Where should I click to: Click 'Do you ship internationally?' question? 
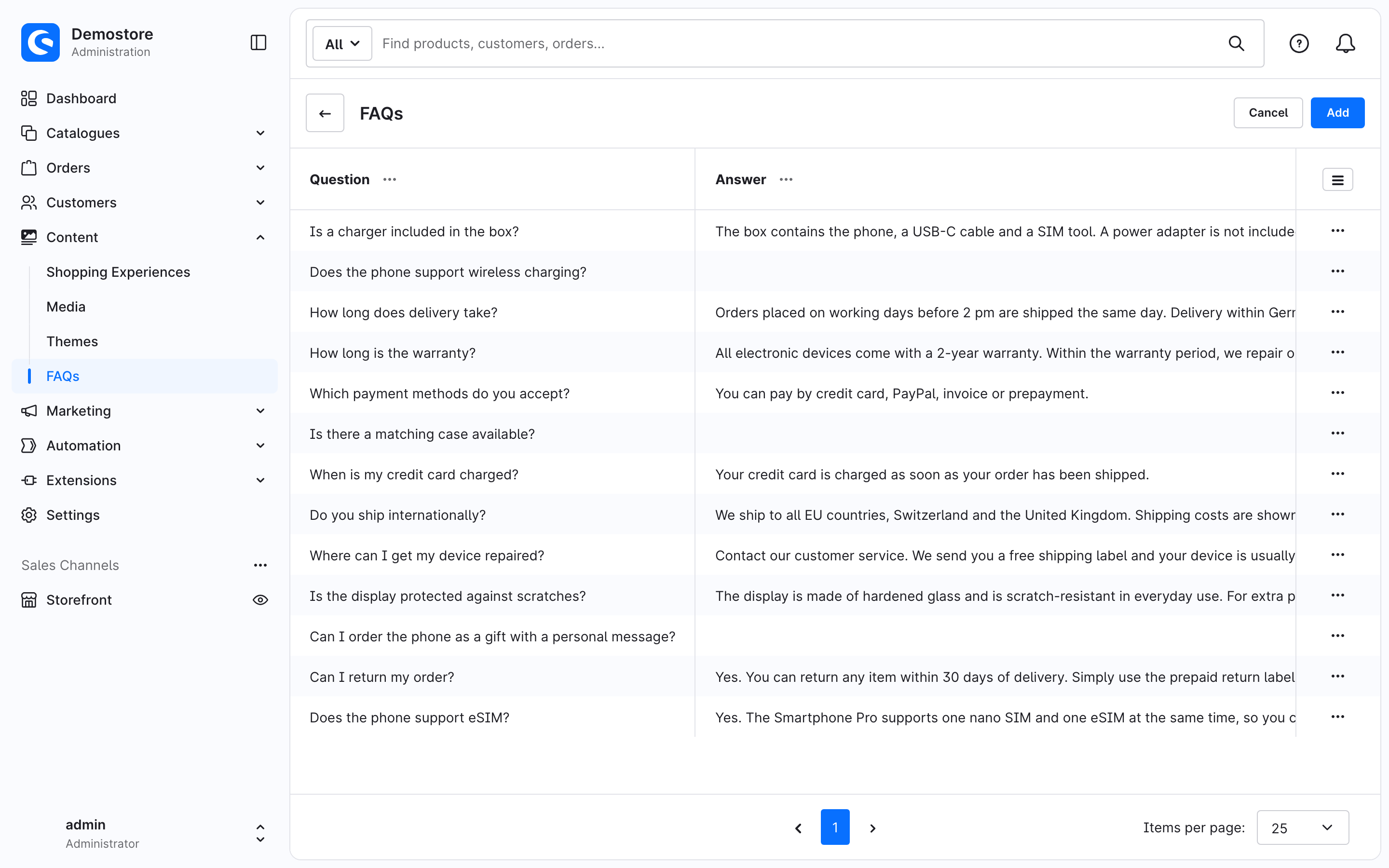(398, 515)
